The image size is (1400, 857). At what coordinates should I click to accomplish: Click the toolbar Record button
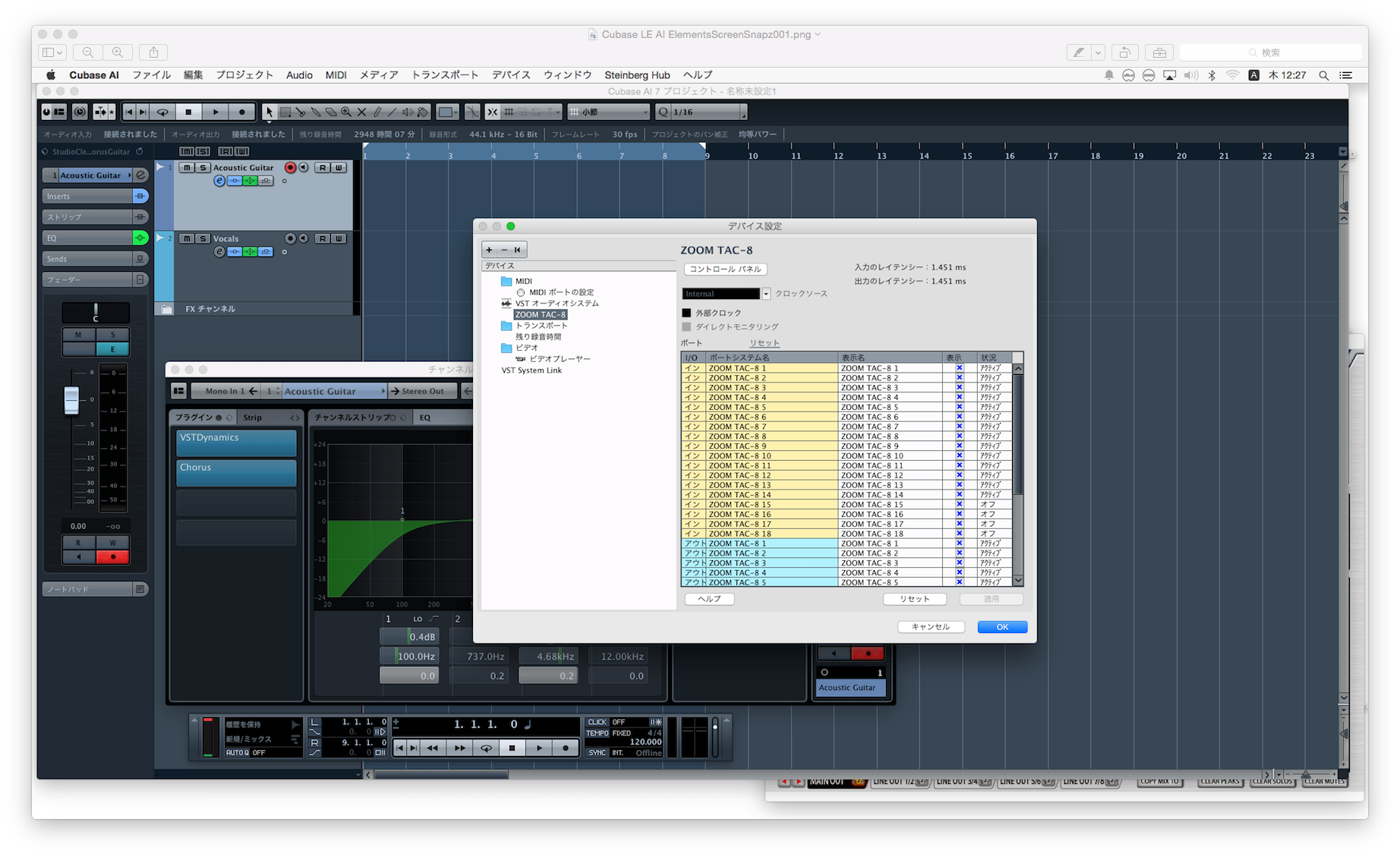[x=241, y=112]
